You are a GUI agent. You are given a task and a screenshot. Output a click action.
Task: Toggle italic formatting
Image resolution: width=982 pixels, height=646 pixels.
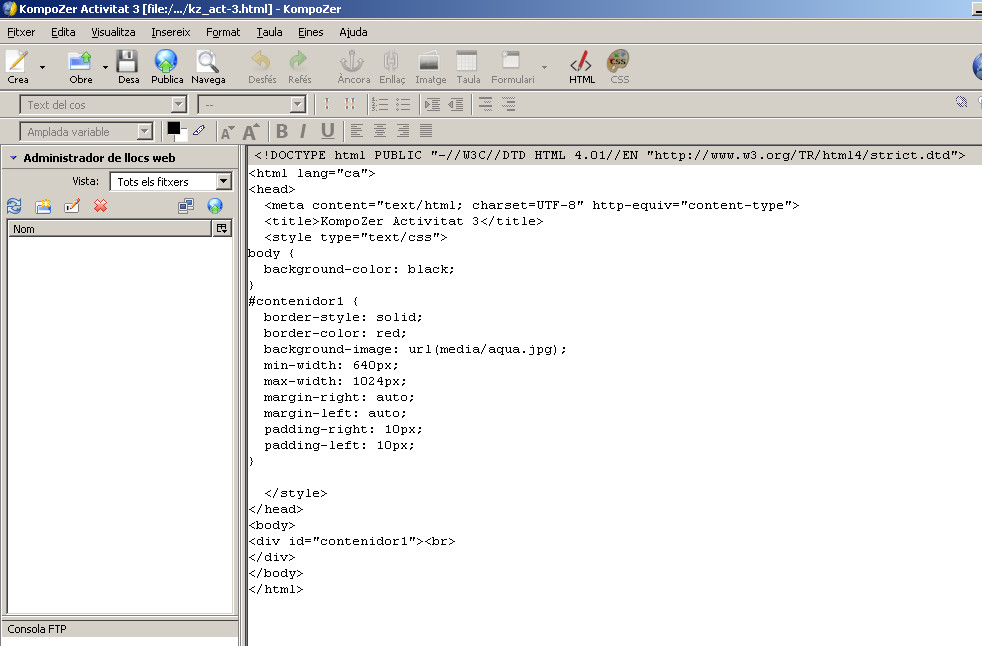pyautogui.click(x=303, y=131)
